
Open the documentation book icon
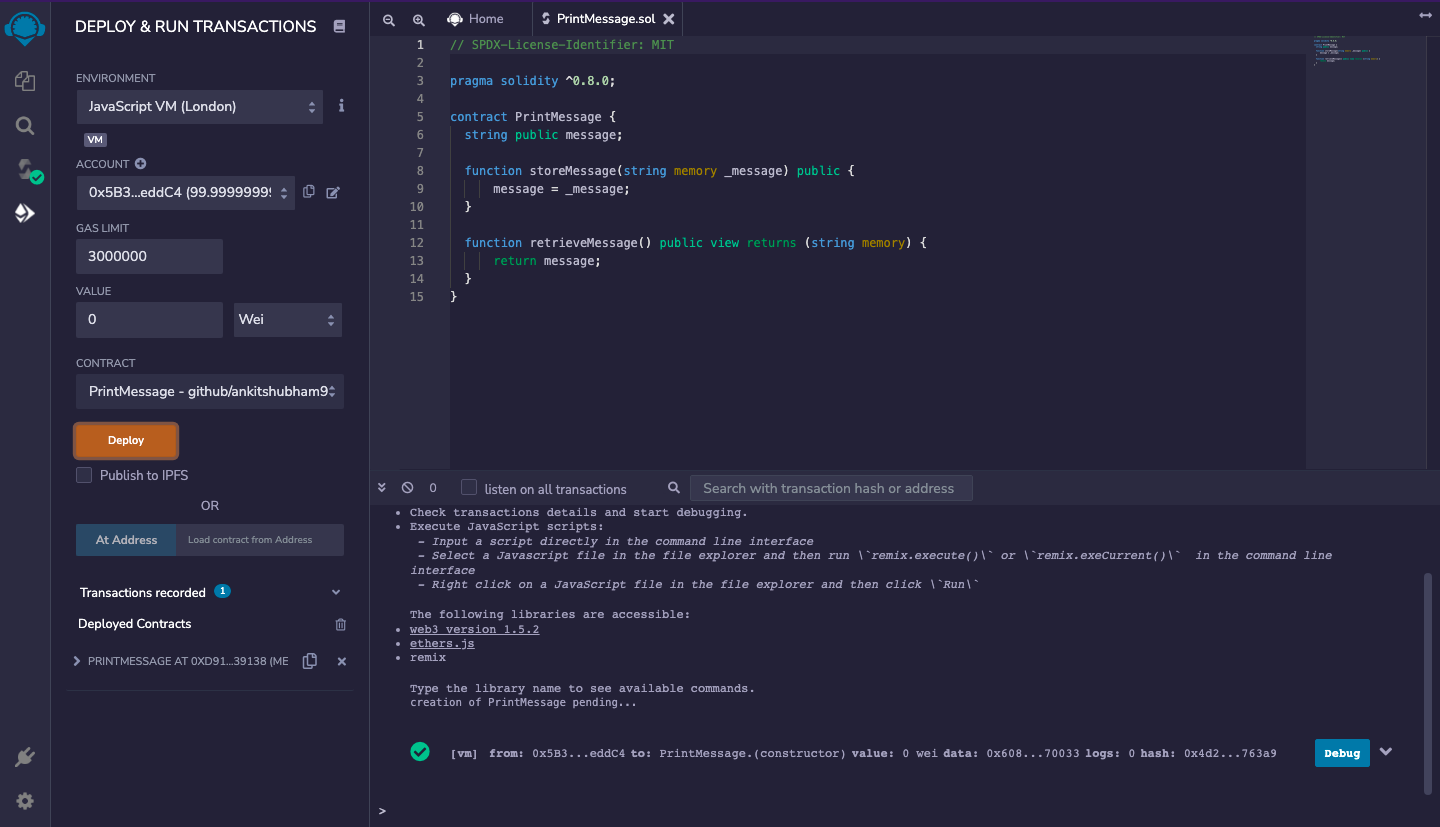pos(339,27)
